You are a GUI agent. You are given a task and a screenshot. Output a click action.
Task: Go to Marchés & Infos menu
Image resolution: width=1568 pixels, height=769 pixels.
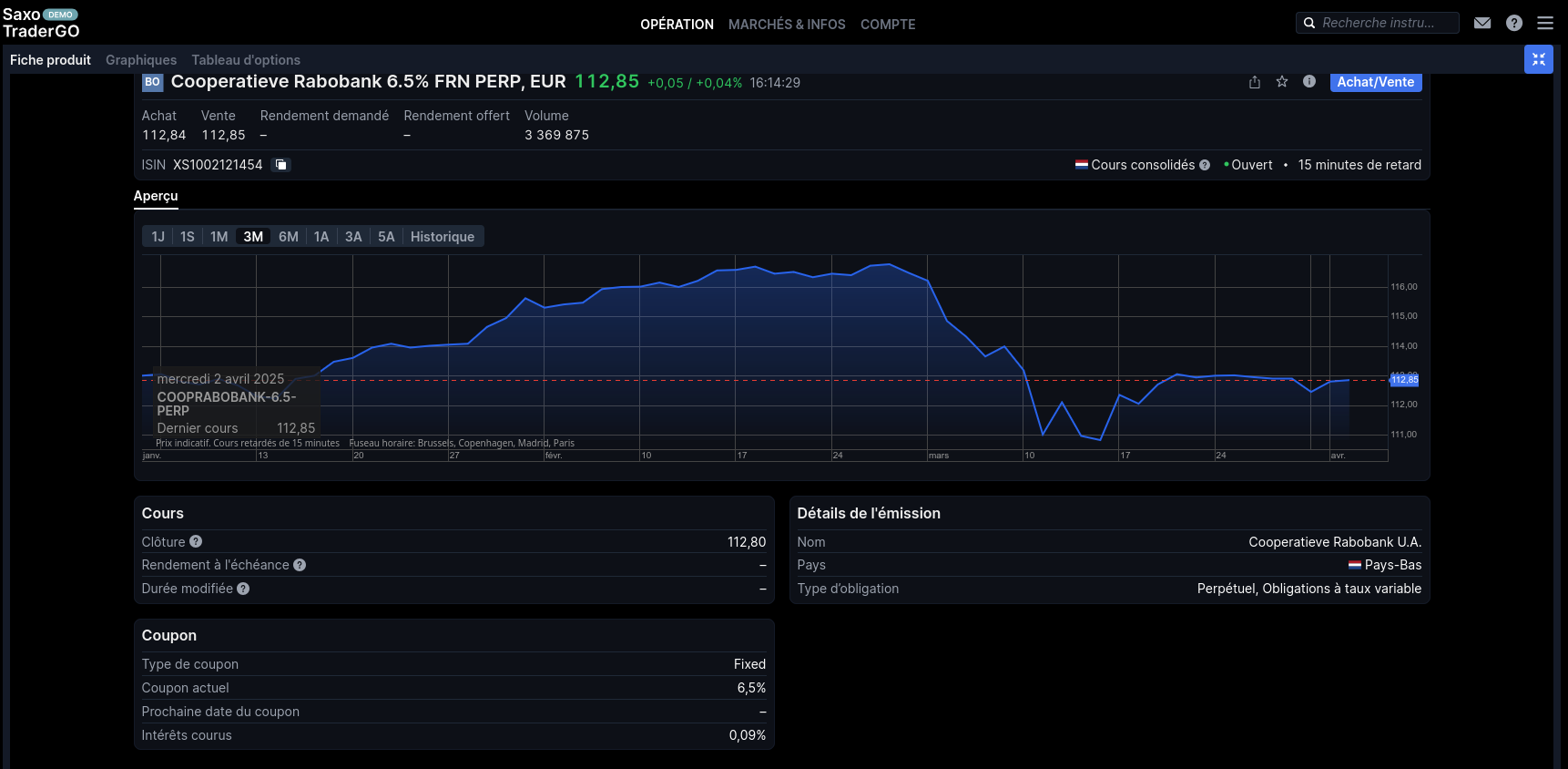(787, 25)
